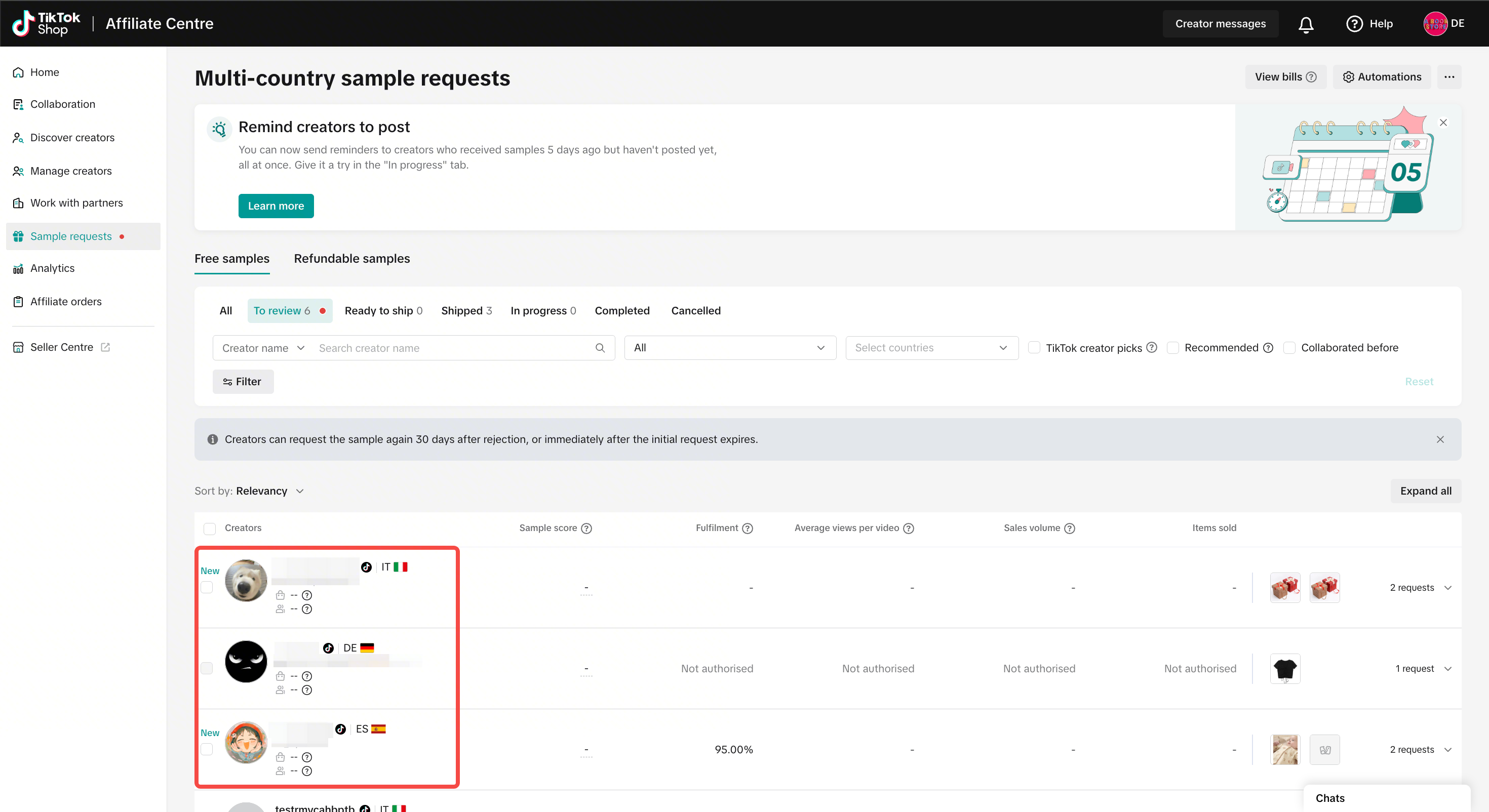This screenshot has width=1489, height=812.
Task: Open the notifications bell icon
Action: (1306, 24)
